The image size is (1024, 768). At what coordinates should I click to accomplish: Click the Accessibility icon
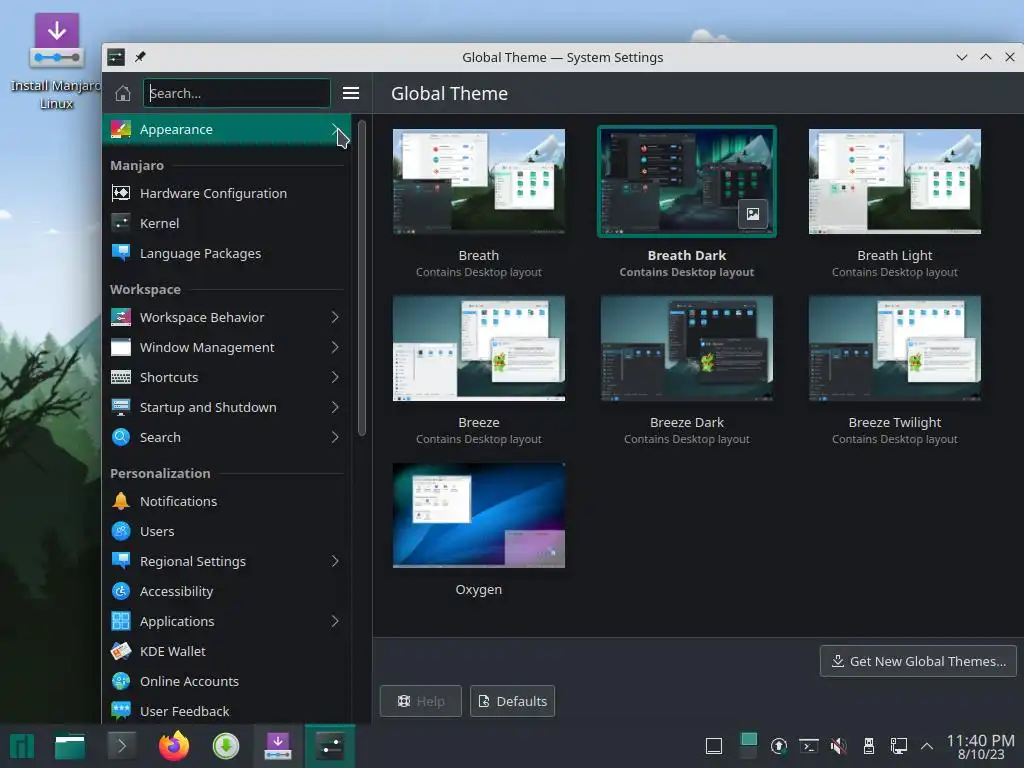pyautogui.click(x=121, y=592)
